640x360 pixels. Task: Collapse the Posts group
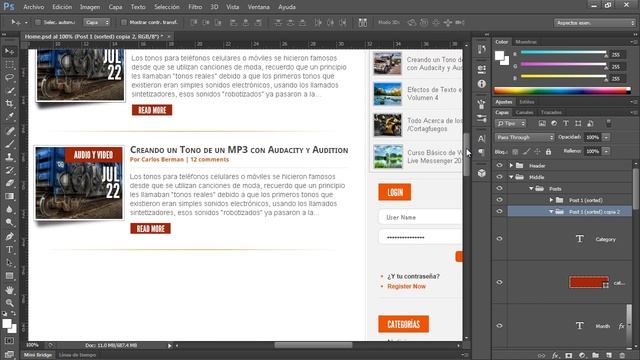click(531, 189)
